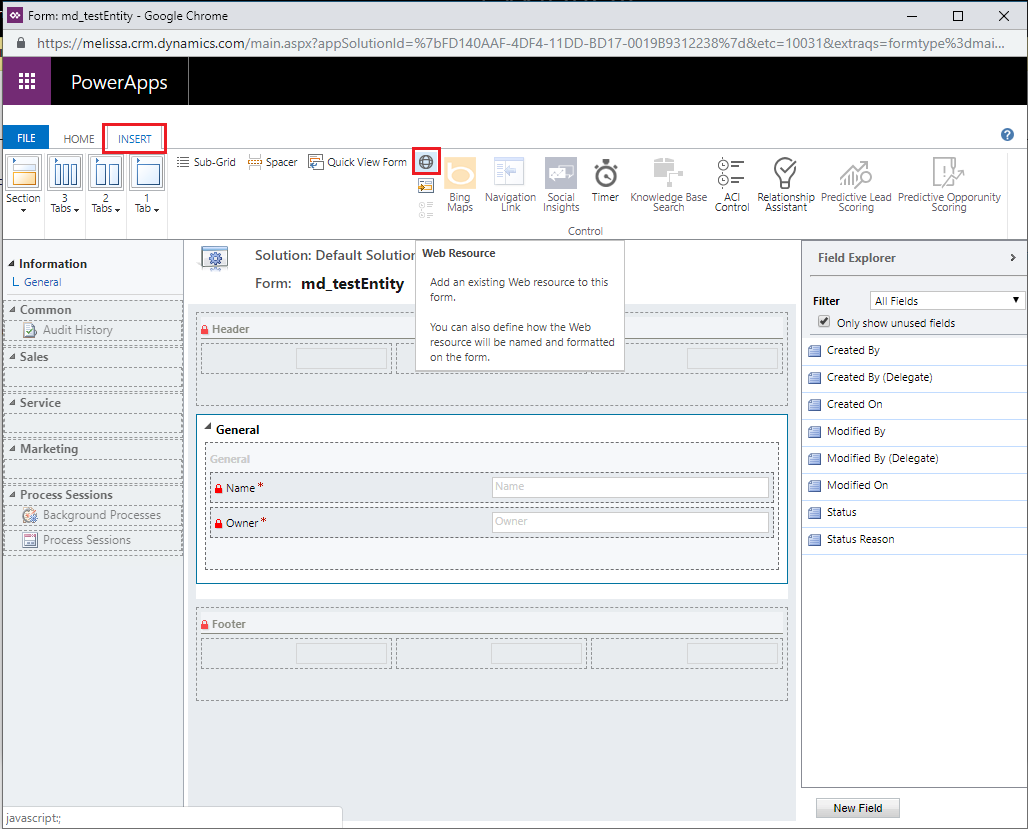Image resolution: width=1028 pixels, height=829 pixels.
Task: Select the Status field
Action: 915,512
